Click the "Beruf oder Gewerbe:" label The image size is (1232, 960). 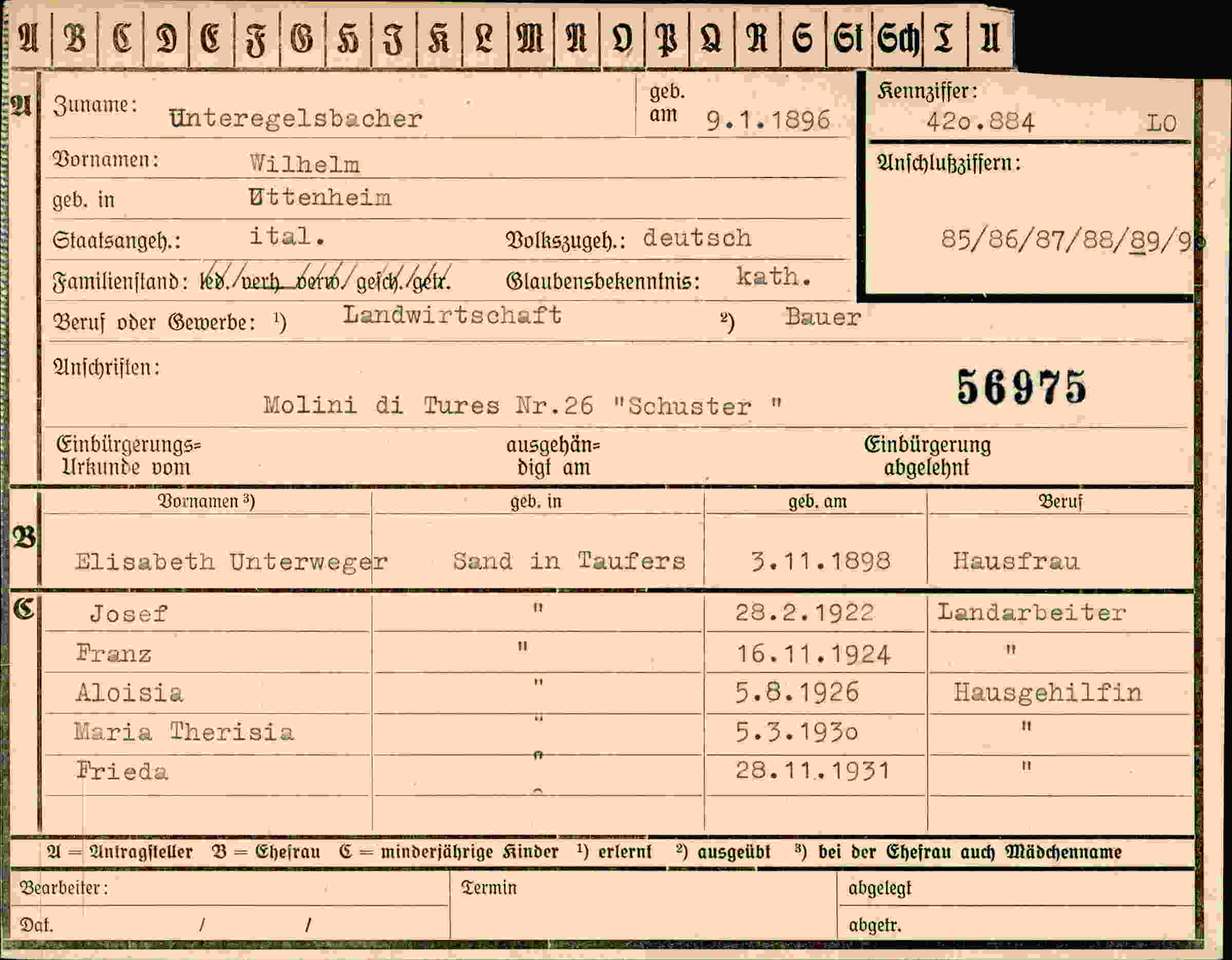155,323
